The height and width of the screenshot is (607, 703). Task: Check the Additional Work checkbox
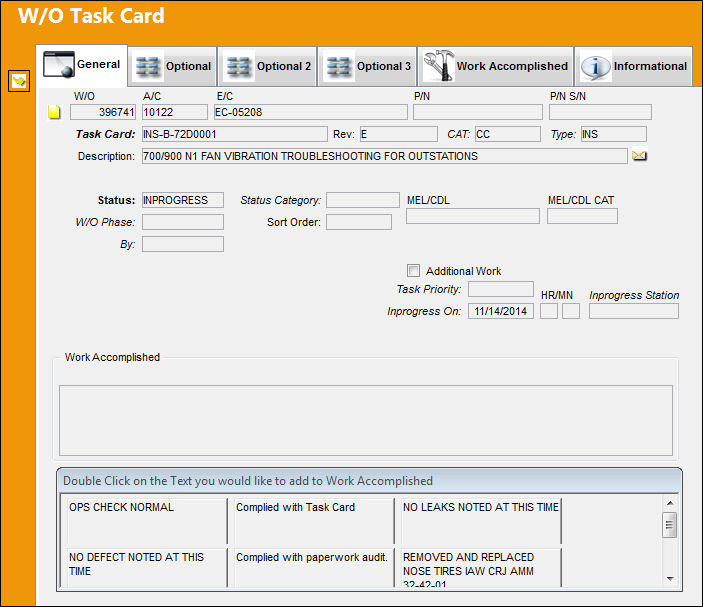tap(413, 271)
